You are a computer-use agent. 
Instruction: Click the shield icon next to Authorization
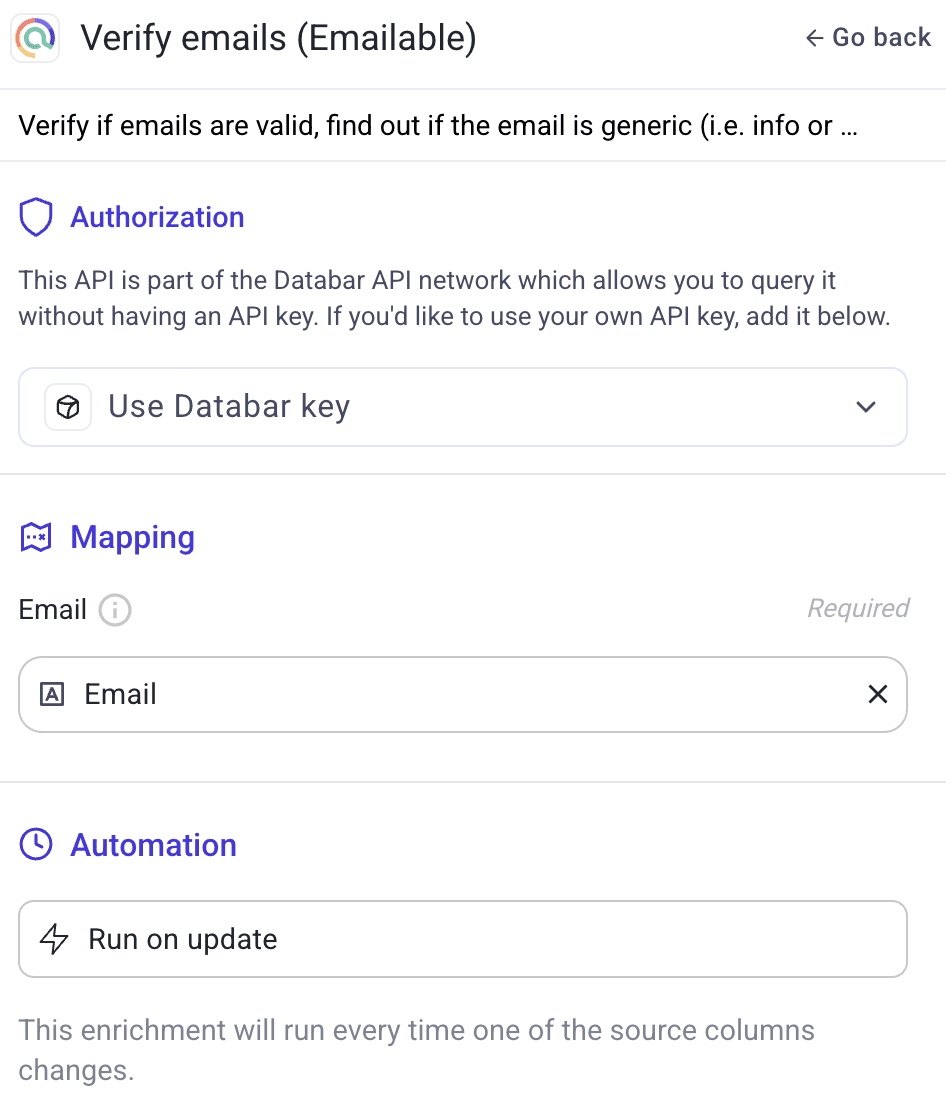point(36,217)
